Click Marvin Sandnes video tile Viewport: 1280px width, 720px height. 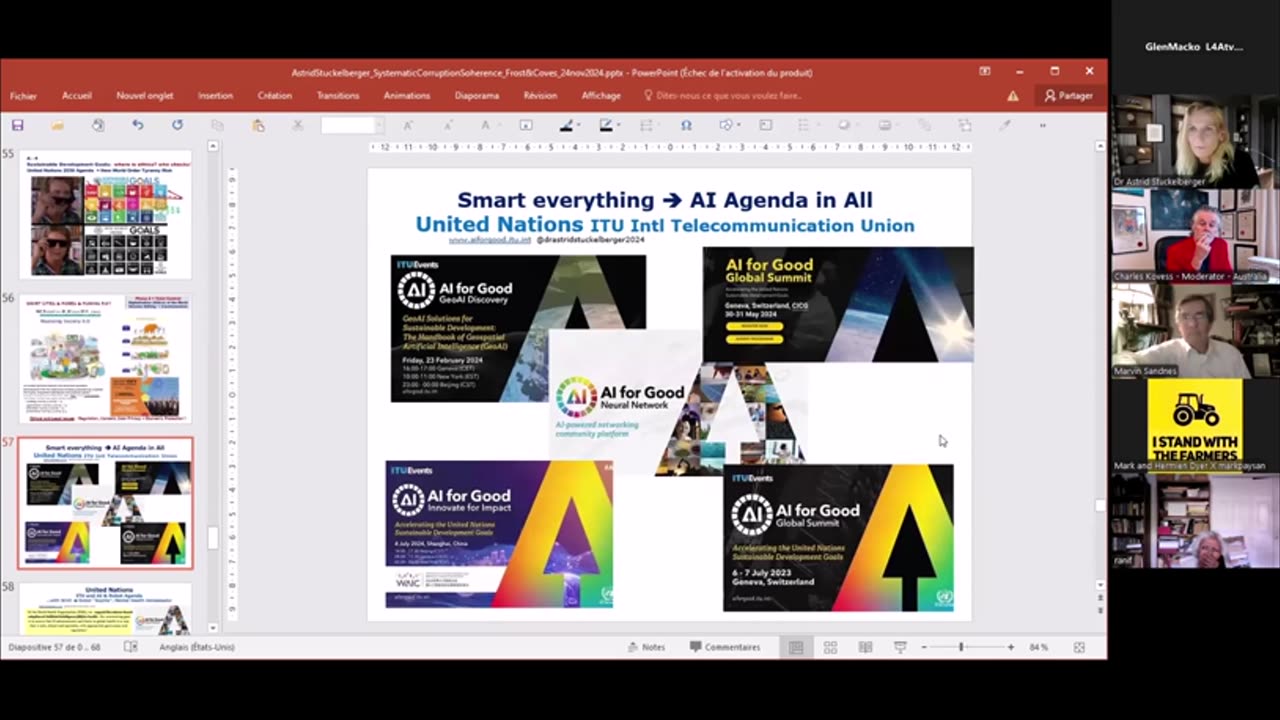[1195, 330]
